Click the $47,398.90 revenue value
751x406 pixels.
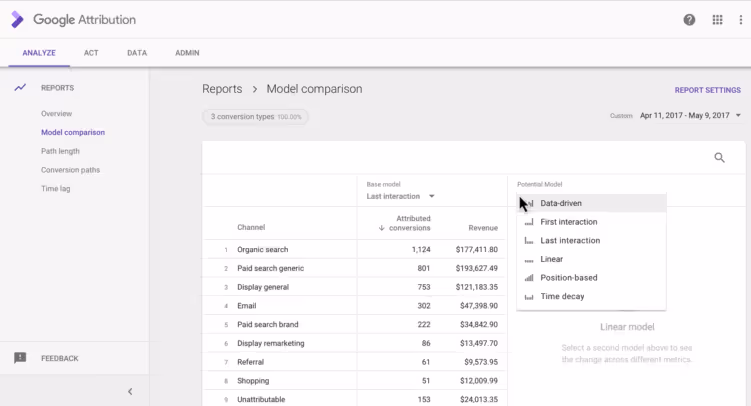pyautogui.click(x=478, y=305)
